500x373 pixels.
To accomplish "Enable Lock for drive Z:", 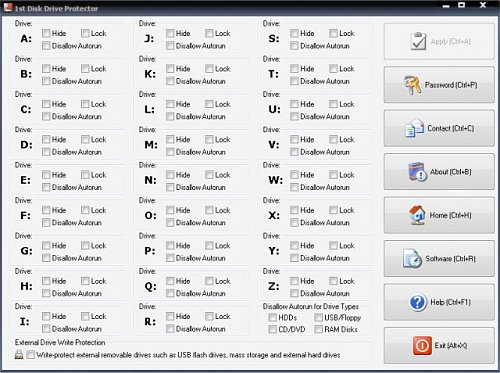I will tap(333, 281).
